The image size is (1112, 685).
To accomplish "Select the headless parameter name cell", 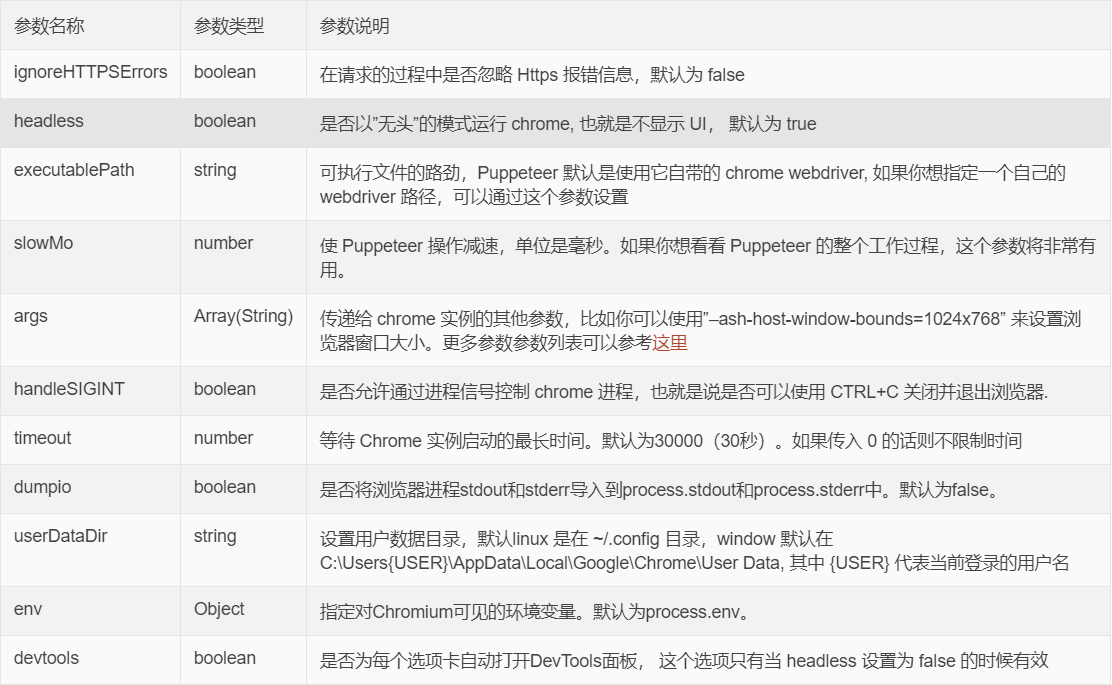I will tap(49, 121).
